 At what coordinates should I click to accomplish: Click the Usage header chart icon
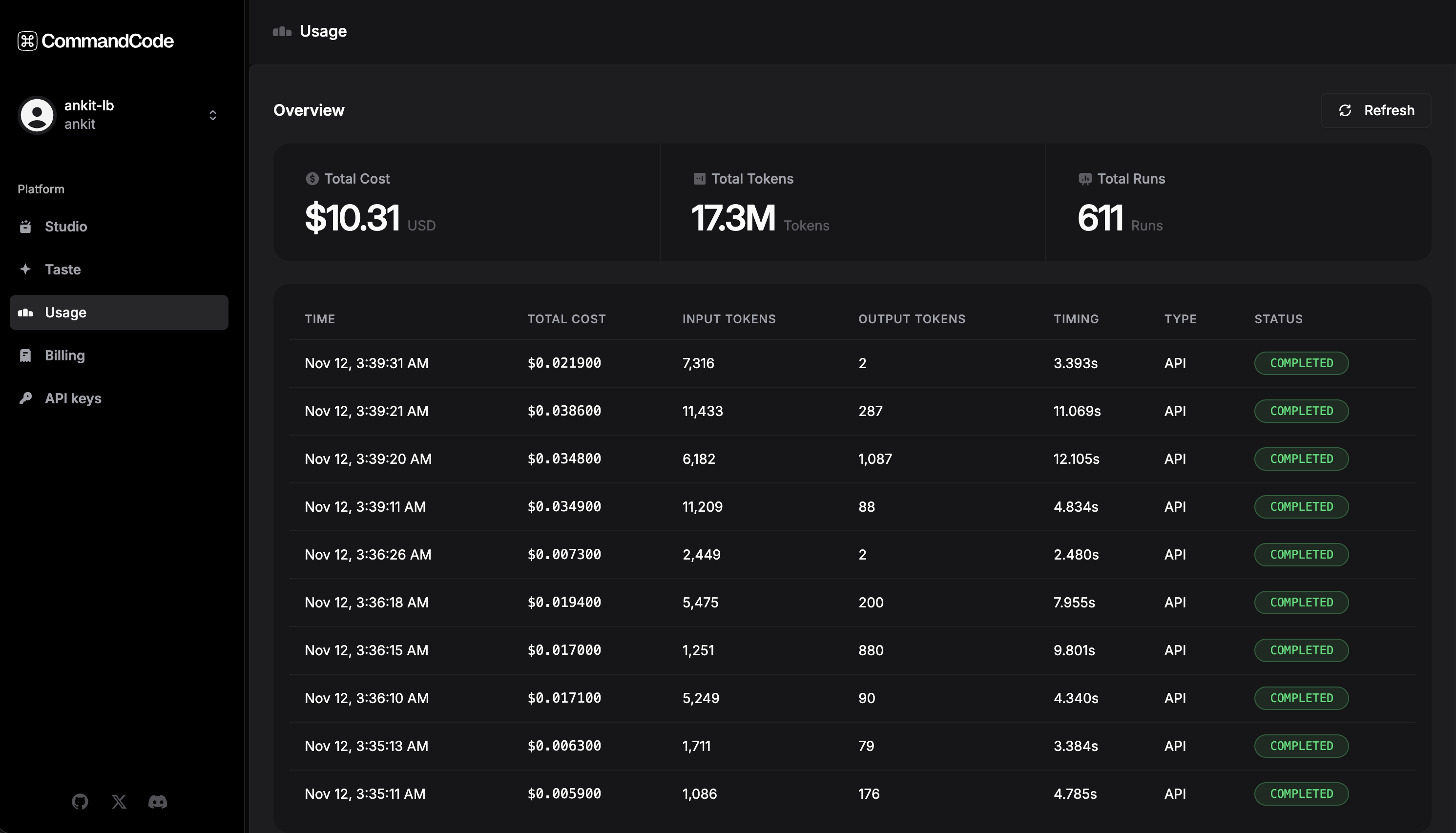(282, 31)
